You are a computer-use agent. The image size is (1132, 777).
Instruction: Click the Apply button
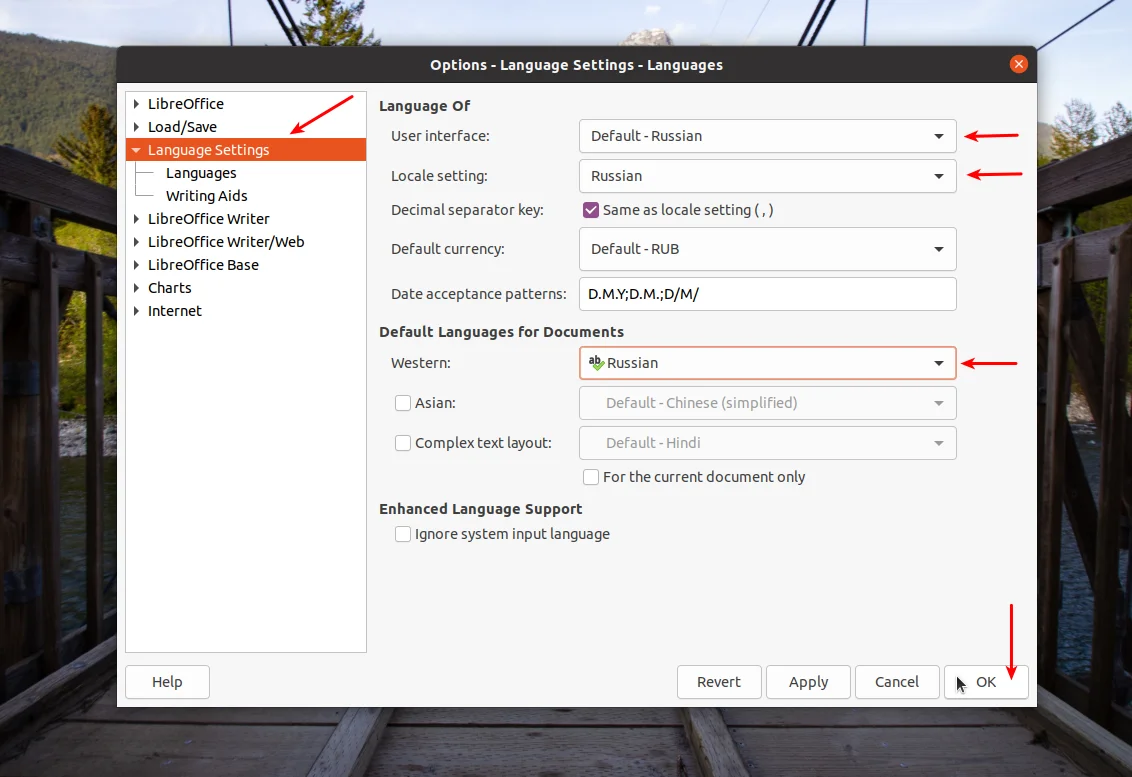click(808, 682)
